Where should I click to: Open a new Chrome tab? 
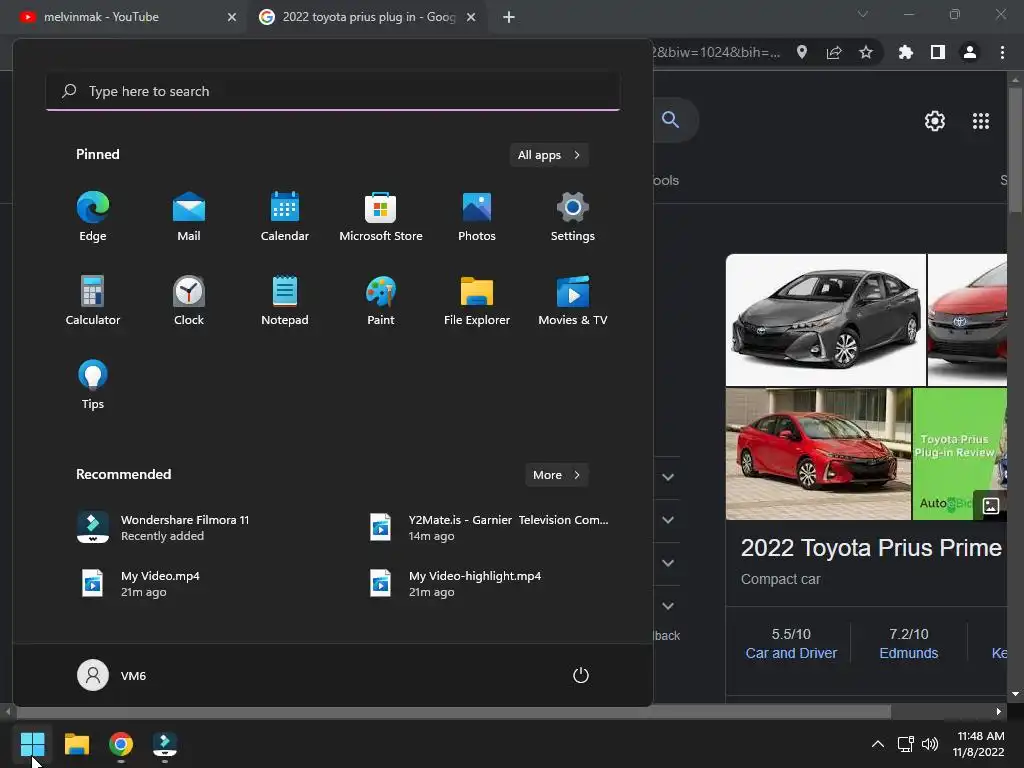pyautogui.click(x=509, y=17)
